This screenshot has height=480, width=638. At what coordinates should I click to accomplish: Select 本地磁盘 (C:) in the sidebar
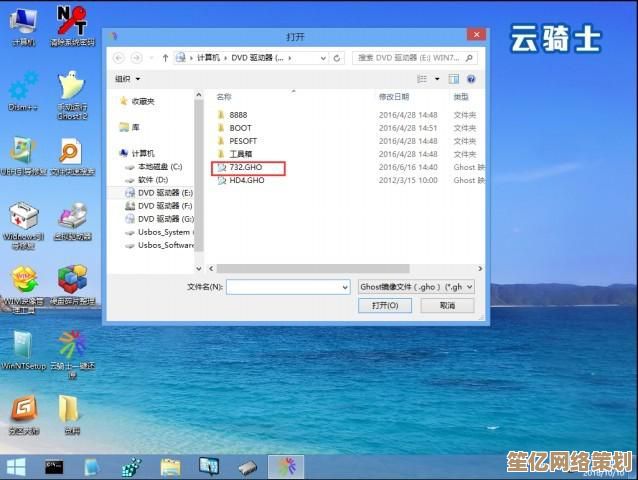tap(160, 166)
